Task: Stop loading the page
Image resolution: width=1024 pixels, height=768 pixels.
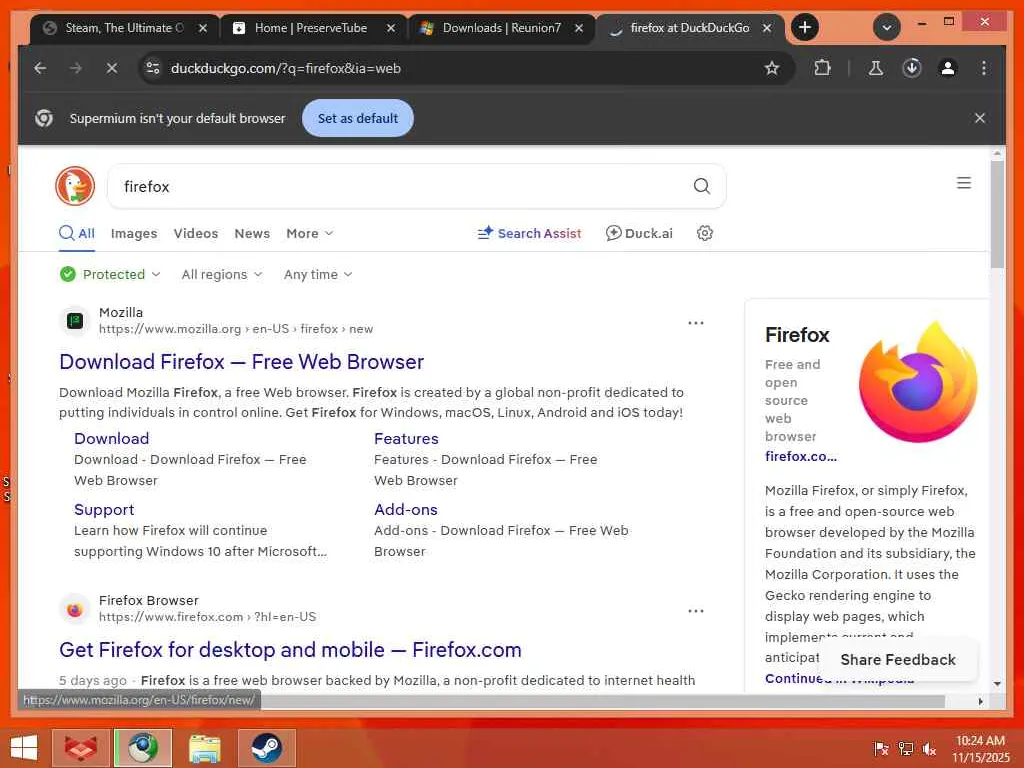Action: pyautogui.click(x=112, y=68)
